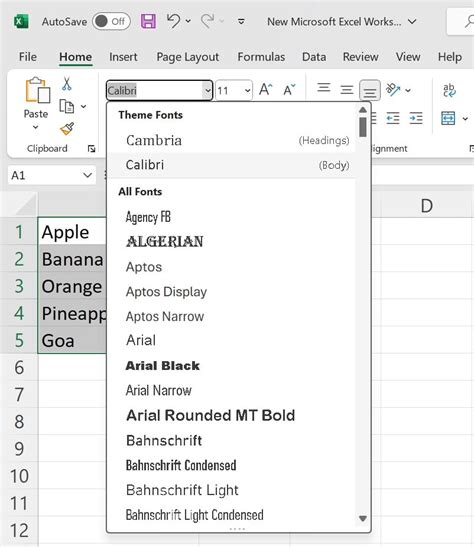Open the Orientation dropdown arrow
This screenshot has width=474, height=547.
pos(408,91)
